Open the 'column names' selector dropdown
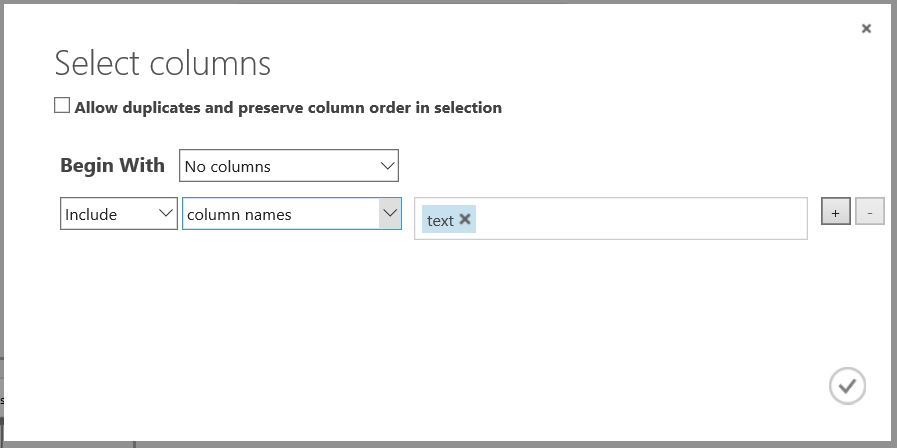Image resolution: width=897 pixels, height=448 pixels. [291, 214]
